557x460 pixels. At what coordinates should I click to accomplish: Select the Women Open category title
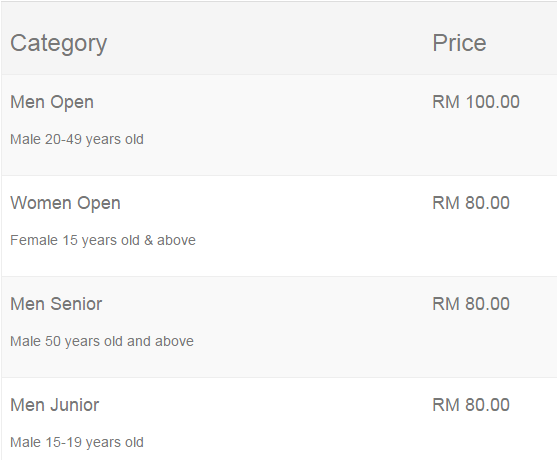pos(65,204)
